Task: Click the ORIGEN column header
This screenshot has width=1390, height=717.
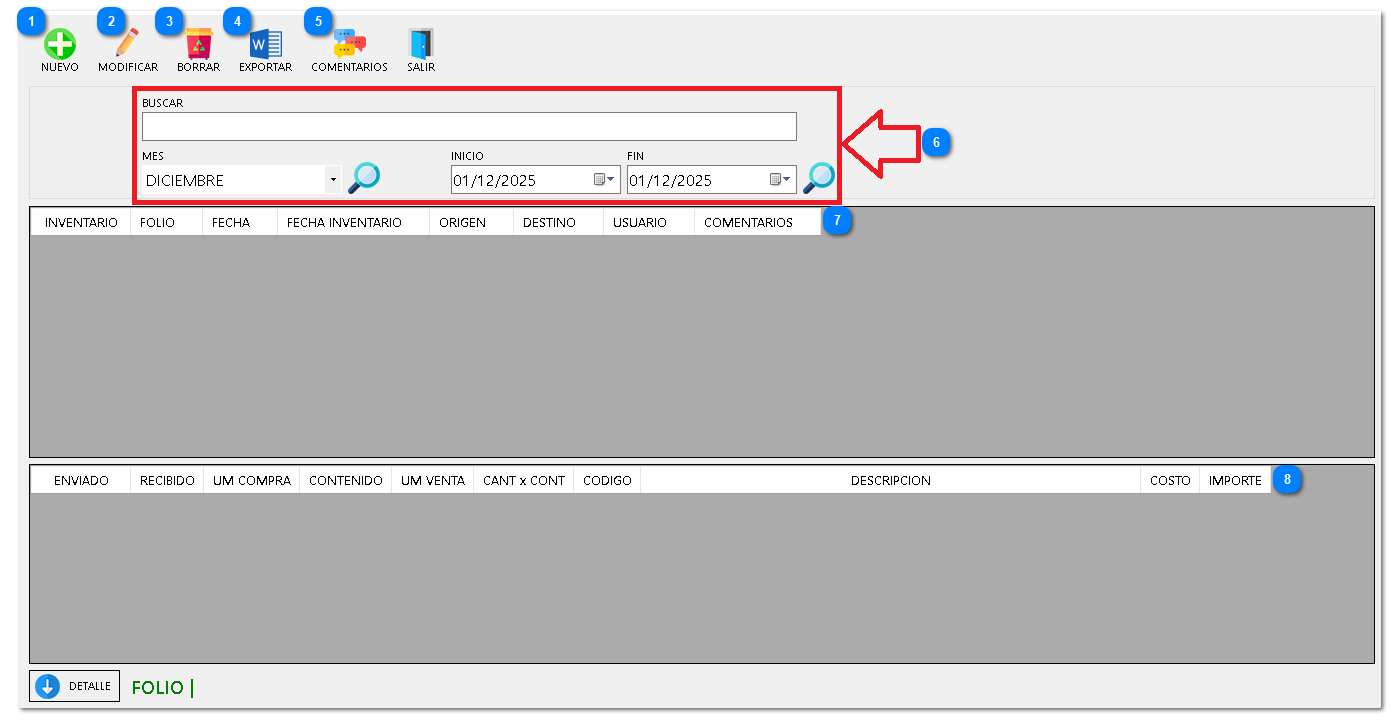Action: point(462,223)
